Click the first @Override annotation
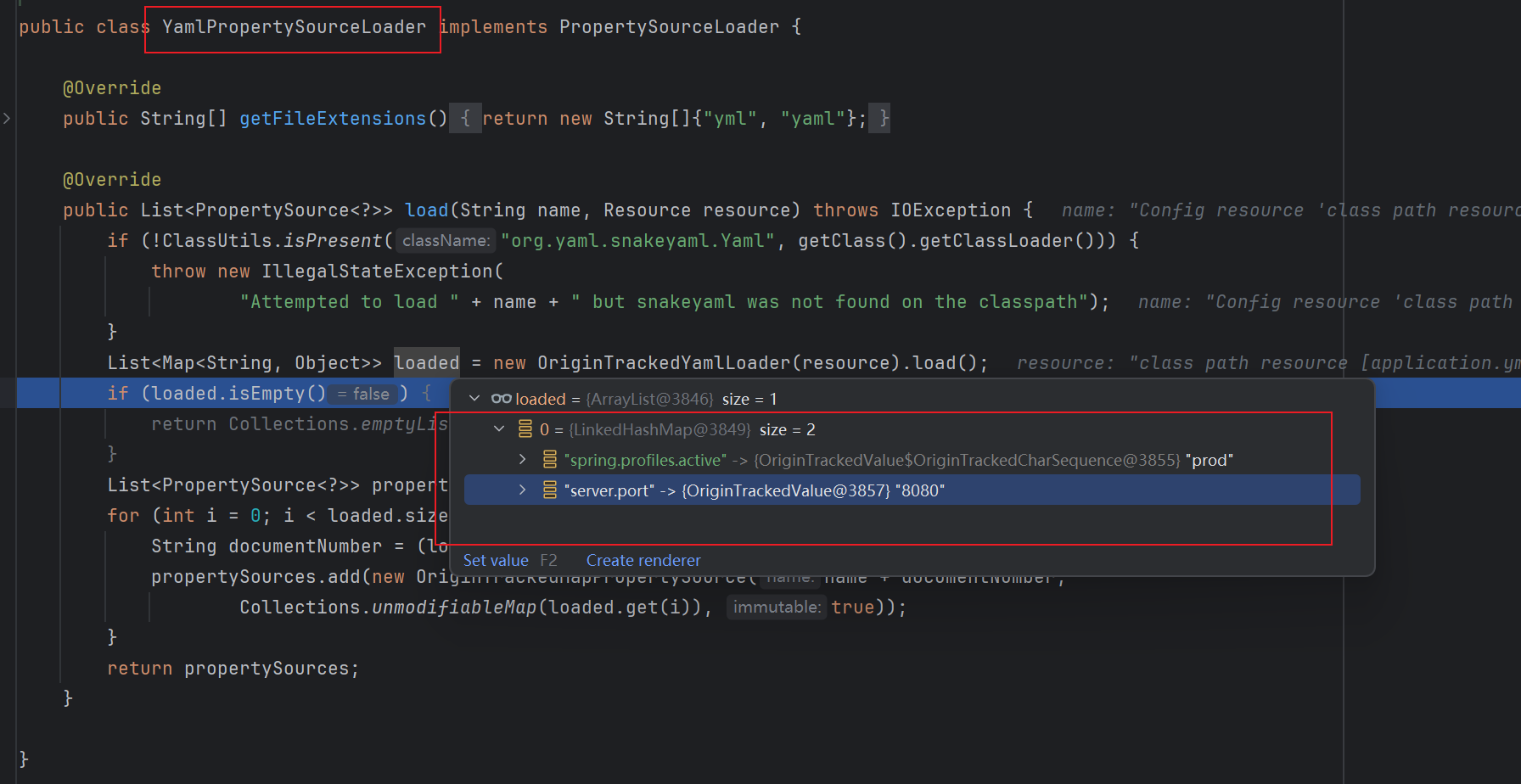The image size is (1521, 784). coord(112,88)
